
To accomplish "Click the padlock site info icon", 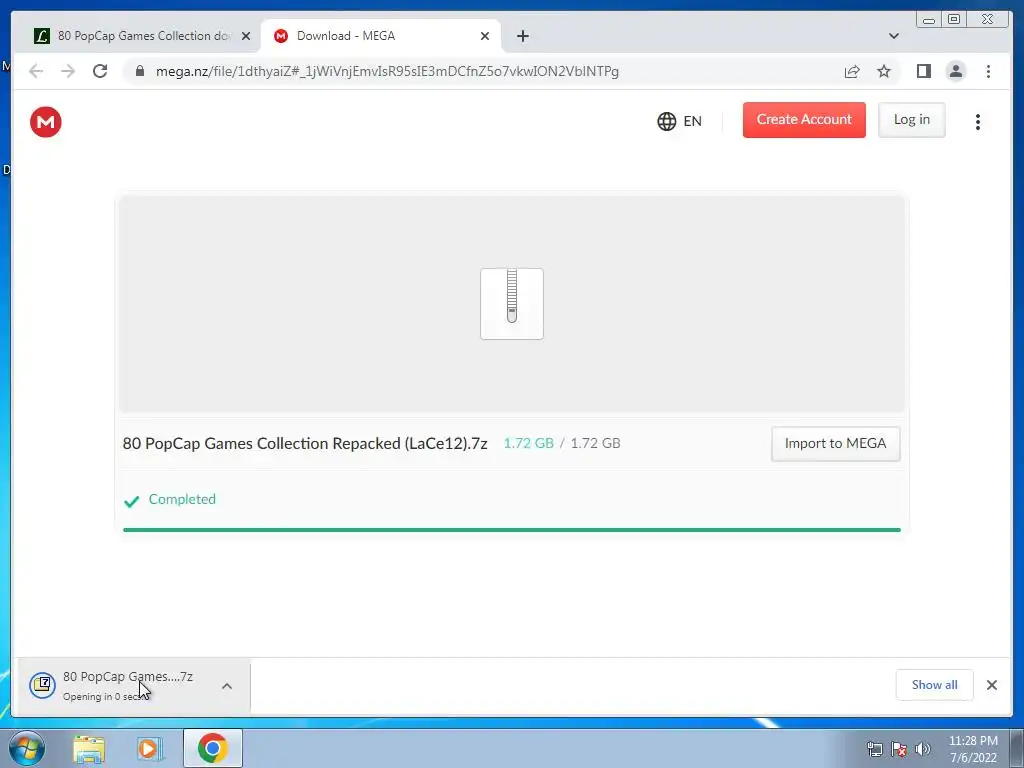I will coord(139,71).
